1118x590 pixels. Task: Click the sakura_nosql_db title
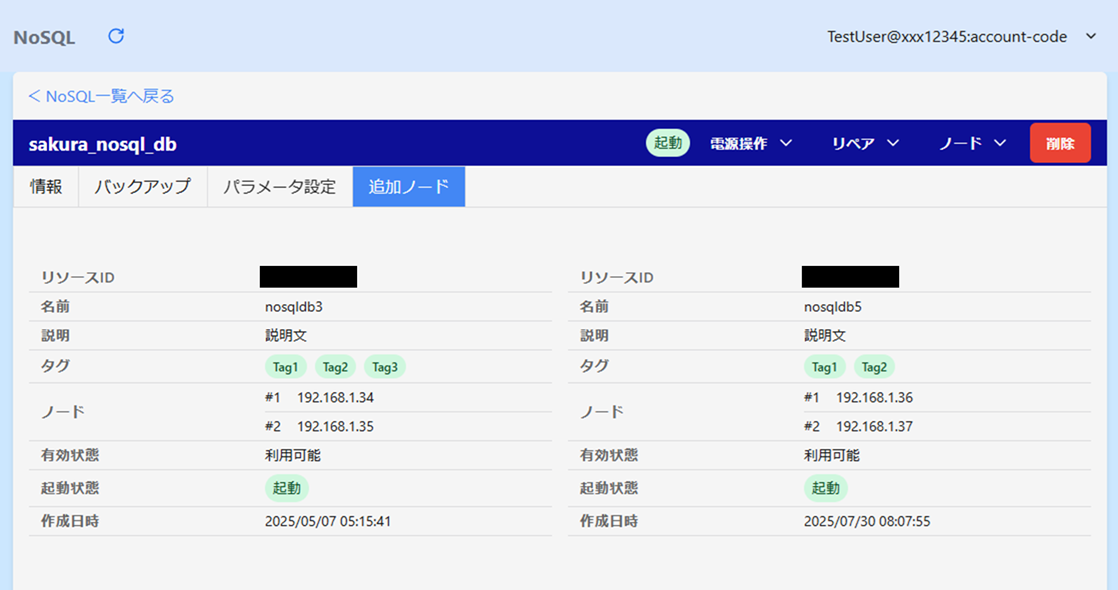tap(103, 144)
